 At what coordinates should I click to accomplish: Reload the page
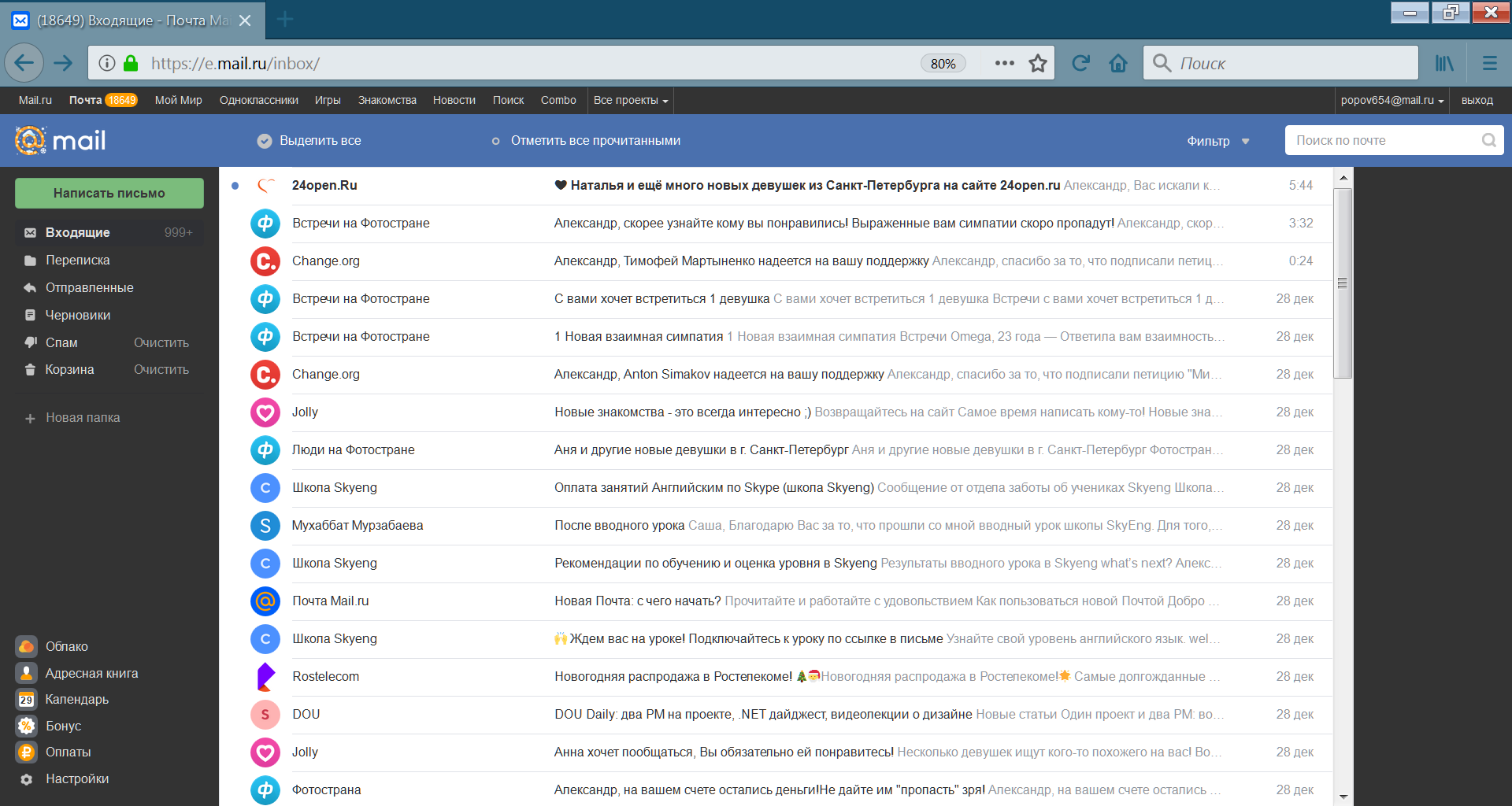[x=1080, y=63]
